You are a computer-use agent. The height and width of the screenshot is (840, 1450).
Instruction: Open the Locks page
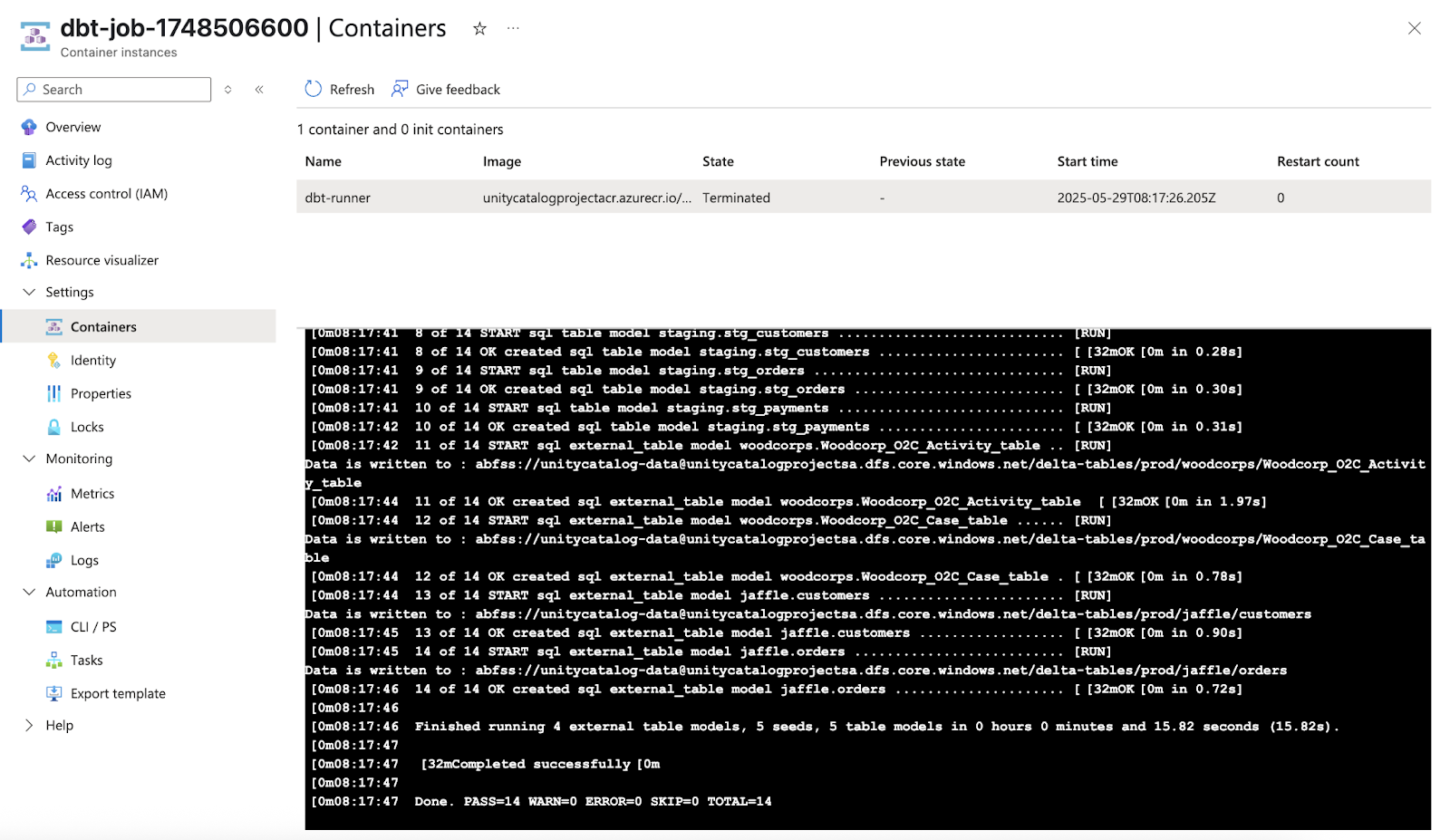point(87,427)
